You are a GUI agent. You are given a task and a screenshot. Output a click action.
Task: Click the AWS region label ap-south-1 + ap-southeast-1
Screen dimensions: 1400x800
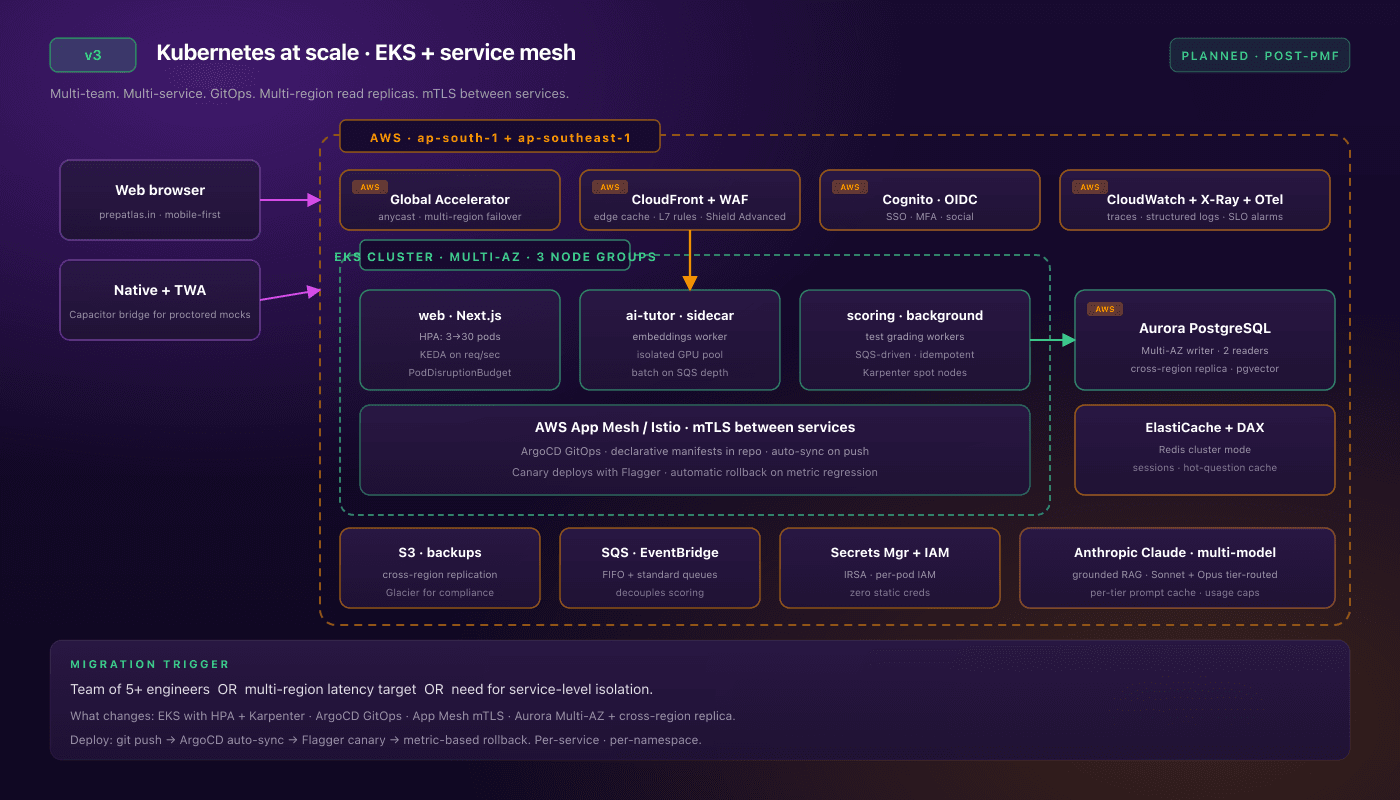tap(500, 137)
